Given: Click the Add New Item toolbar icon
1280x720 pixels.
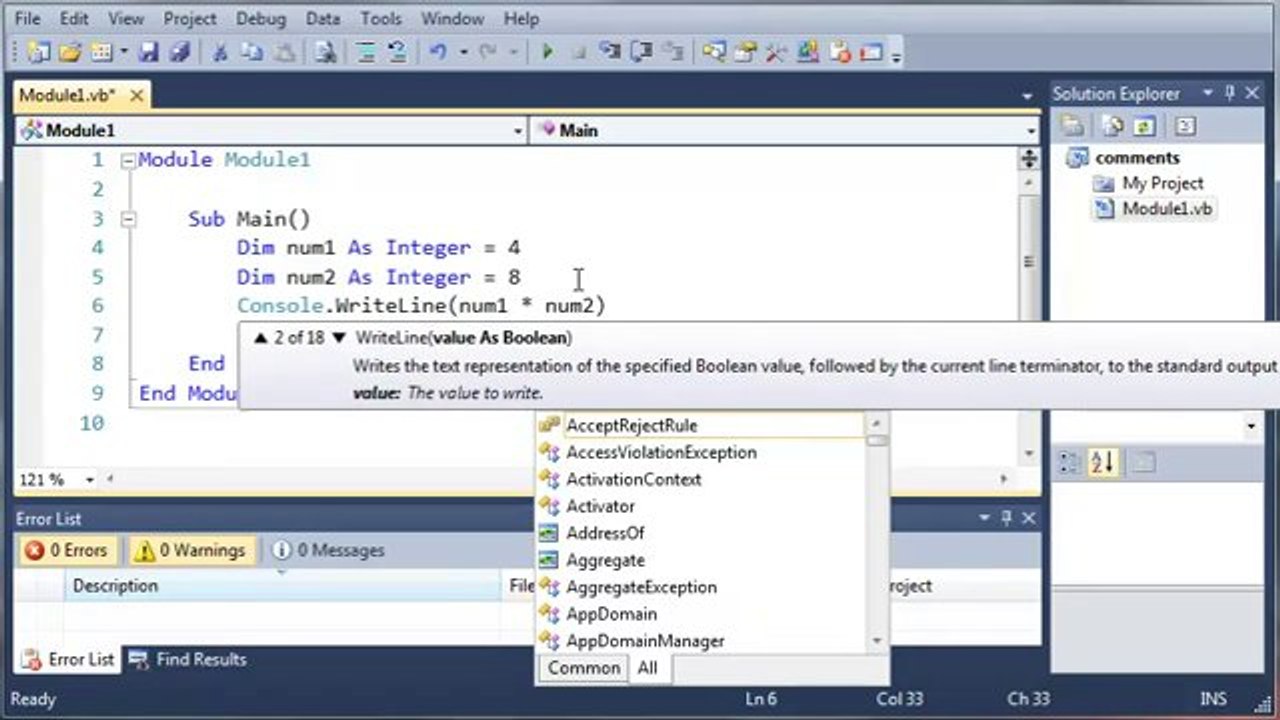Looking at the screenshot, I should click(100, 53).
